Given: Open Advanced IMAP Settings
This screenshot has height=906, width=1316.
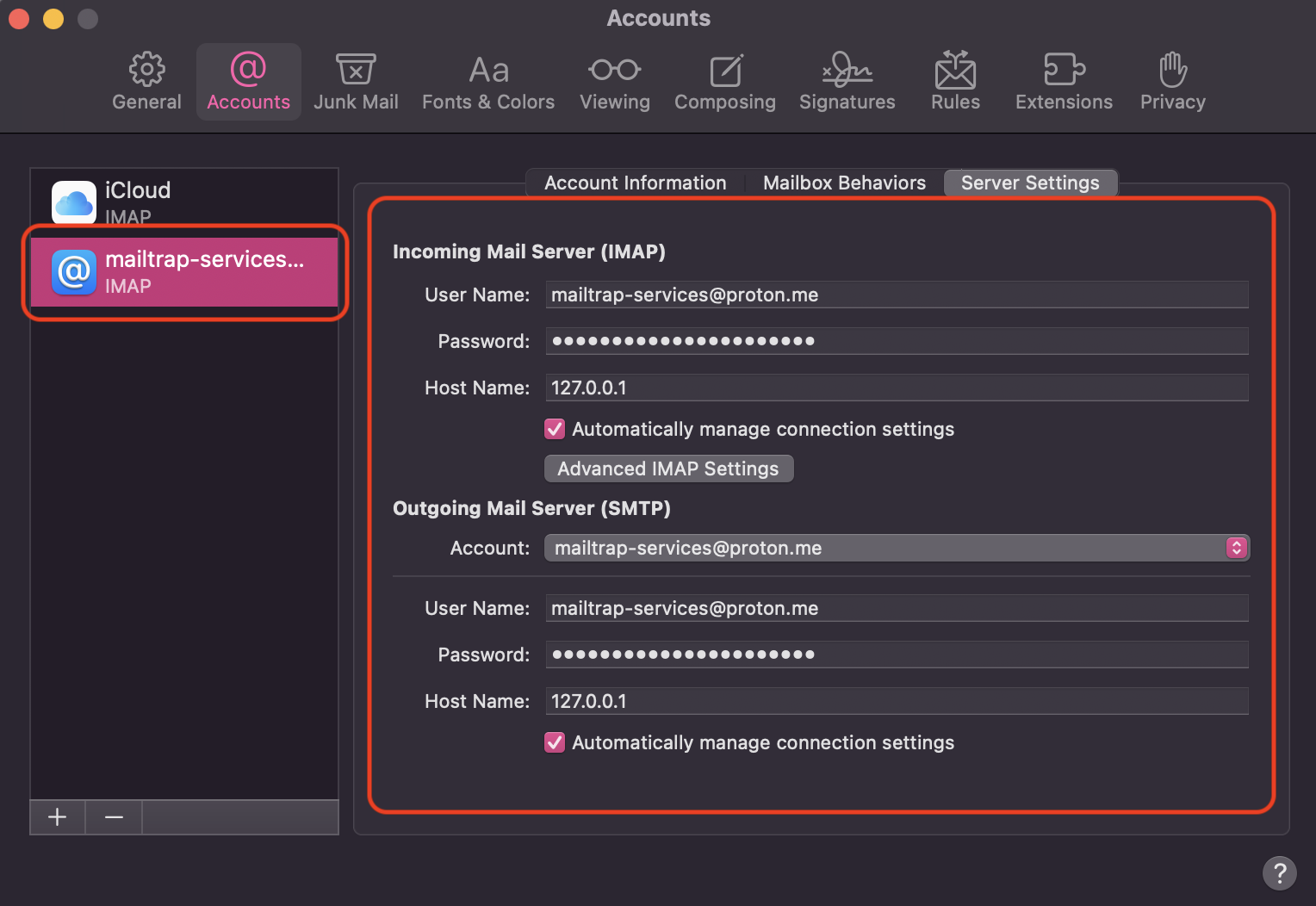Looking at the screenshot, I should (x=668, y=469).
